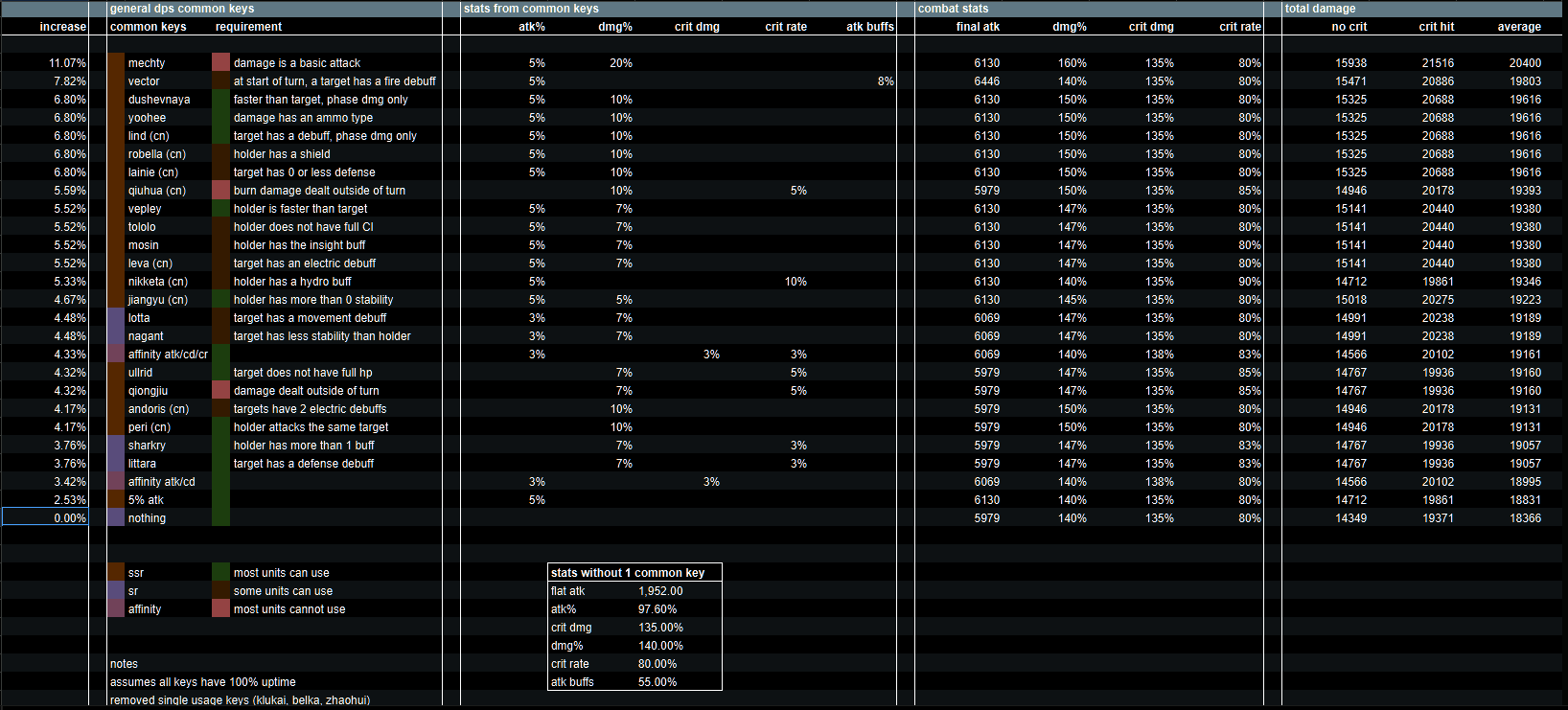Select the 0.00% increase cell
Image resolution: width=1568 pixels, height=710 pixels.
[45, 518]
